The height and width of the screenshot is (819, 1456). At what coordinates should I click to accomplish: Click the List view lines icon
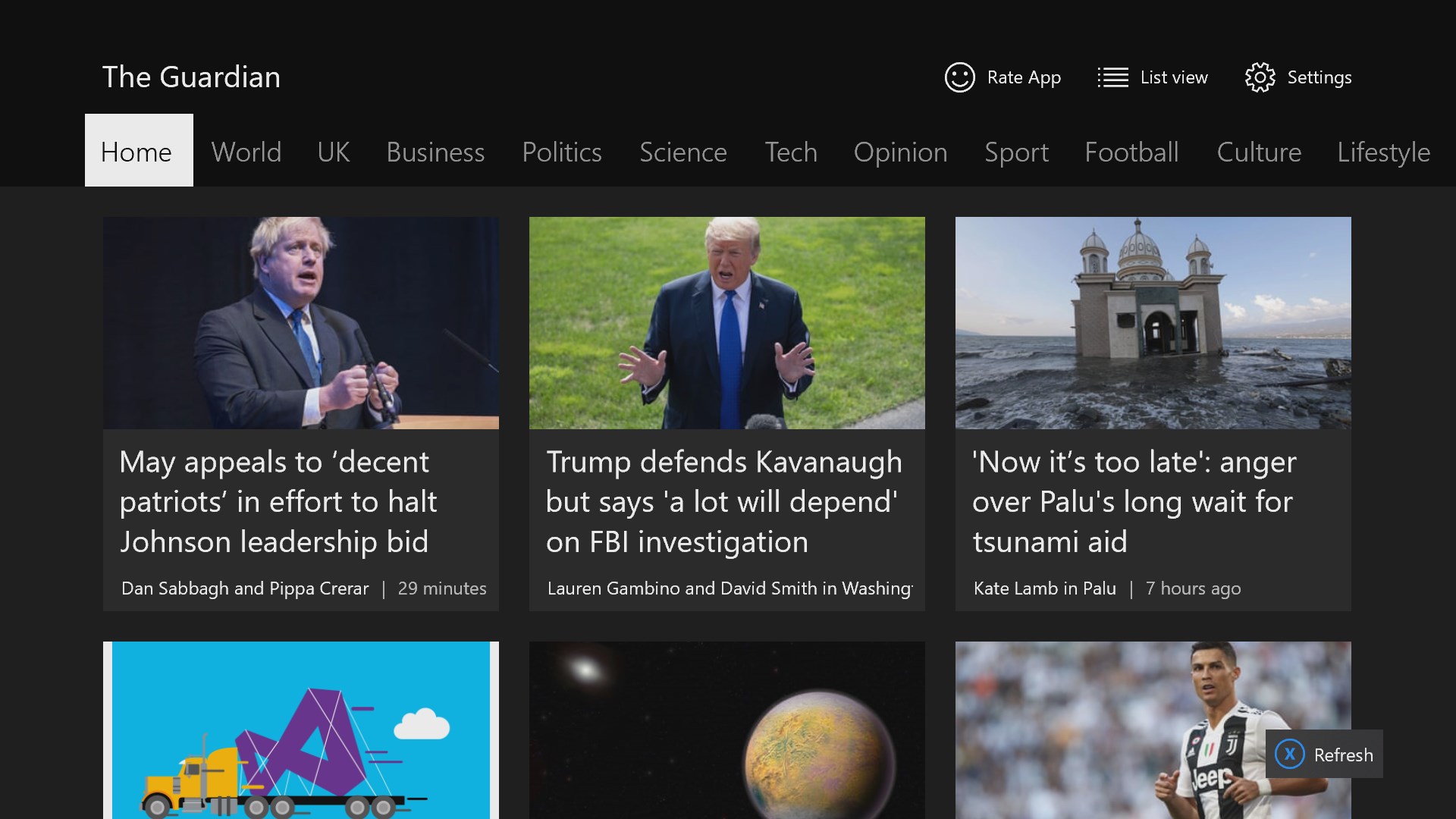pos(1112,77)
